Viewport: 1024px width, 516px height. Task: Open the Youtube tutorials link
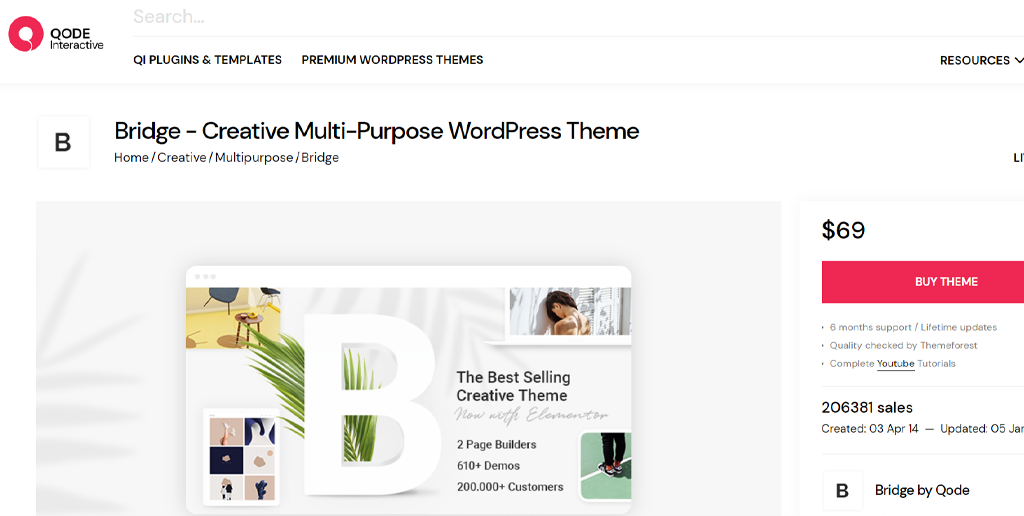[x=895, y=364]
